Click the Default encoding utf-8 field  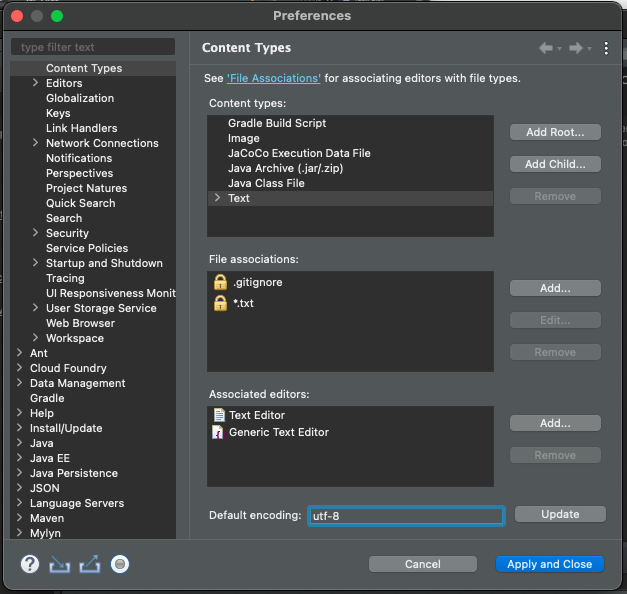[406, 516]
